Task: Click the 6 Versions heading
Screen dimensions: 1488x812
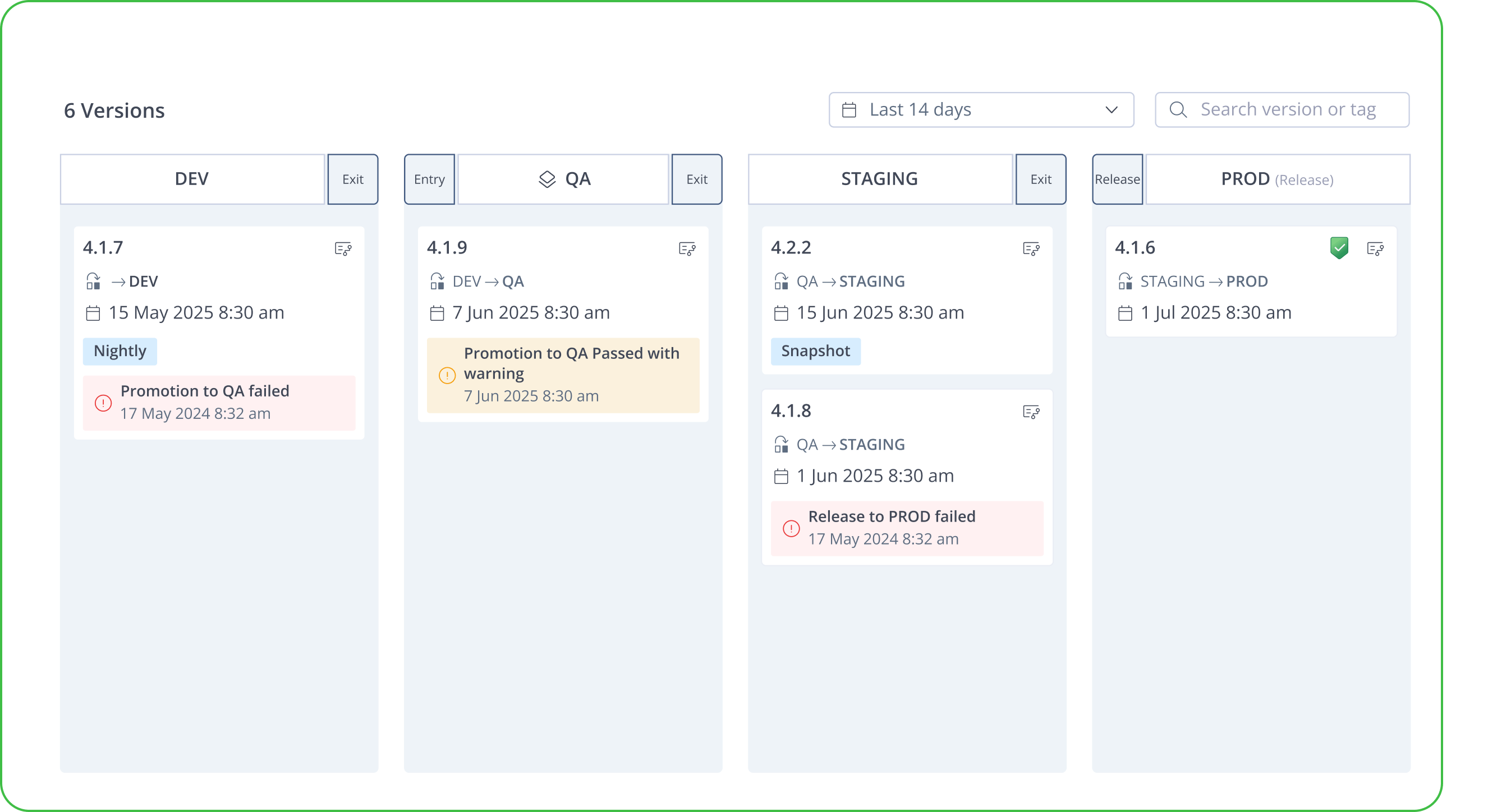Action: (x=114, y=111)
